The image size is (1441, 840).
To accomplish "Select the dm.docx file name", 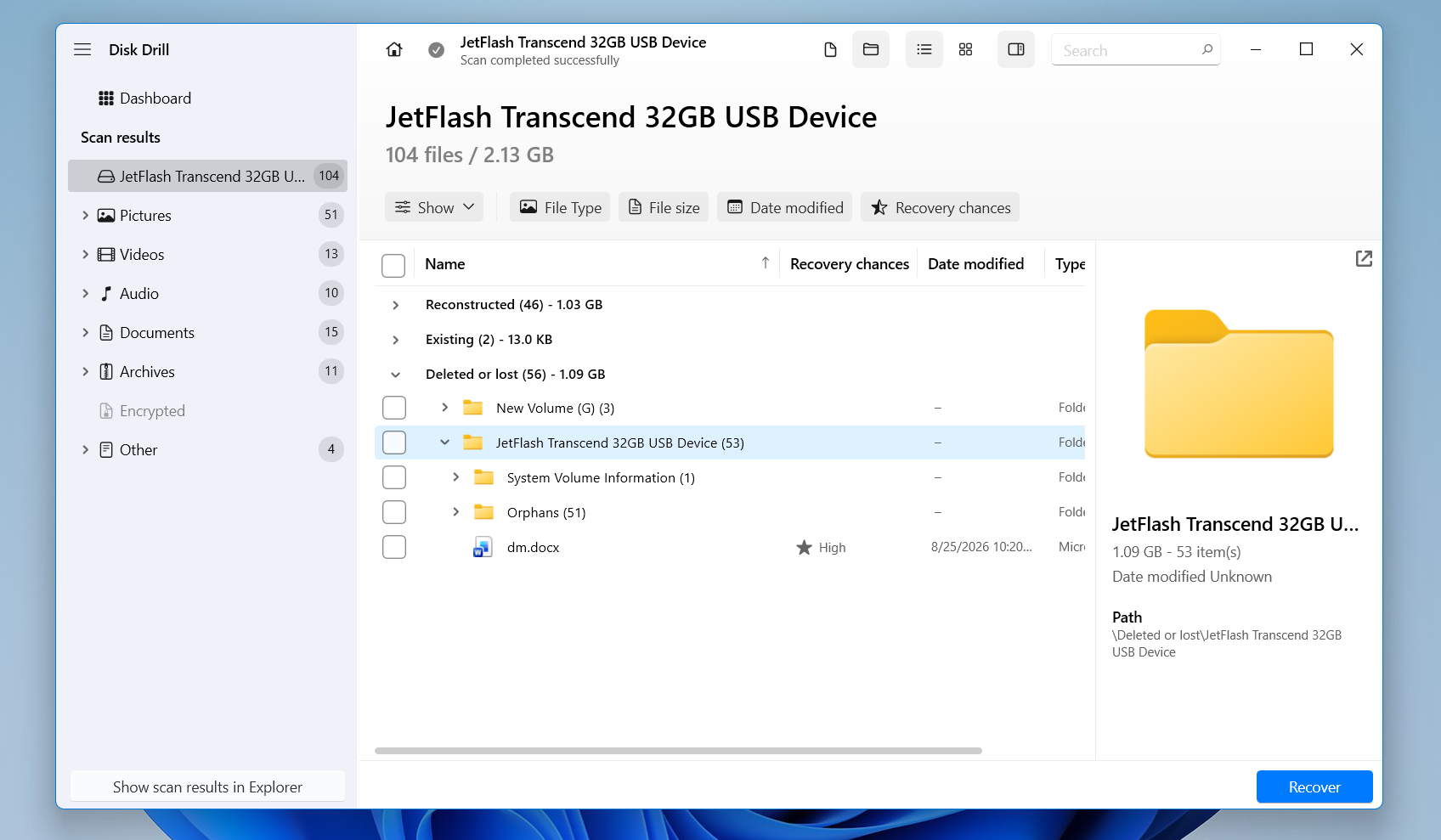I will [534, 548].
